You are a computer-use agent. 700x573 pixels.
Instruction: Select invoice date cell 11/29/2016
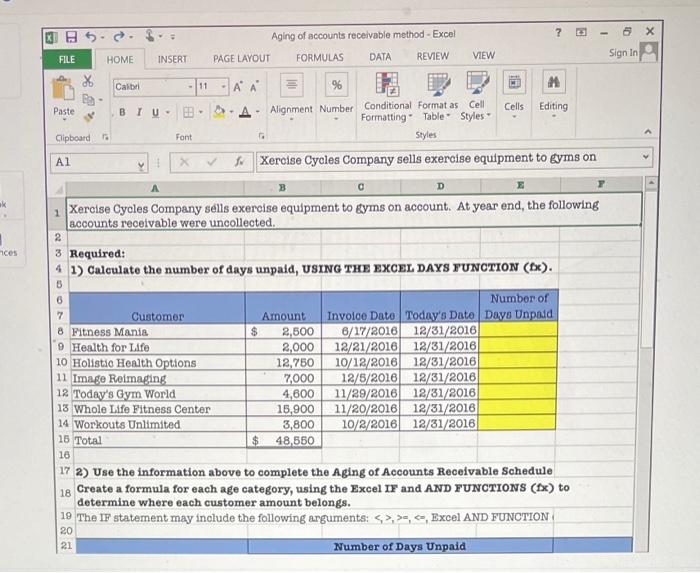click(361, 393)
